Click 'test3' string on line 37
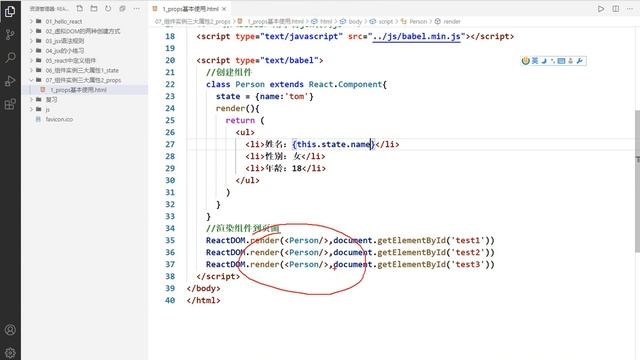Screen dimensions: 640x360 [467, 264]
